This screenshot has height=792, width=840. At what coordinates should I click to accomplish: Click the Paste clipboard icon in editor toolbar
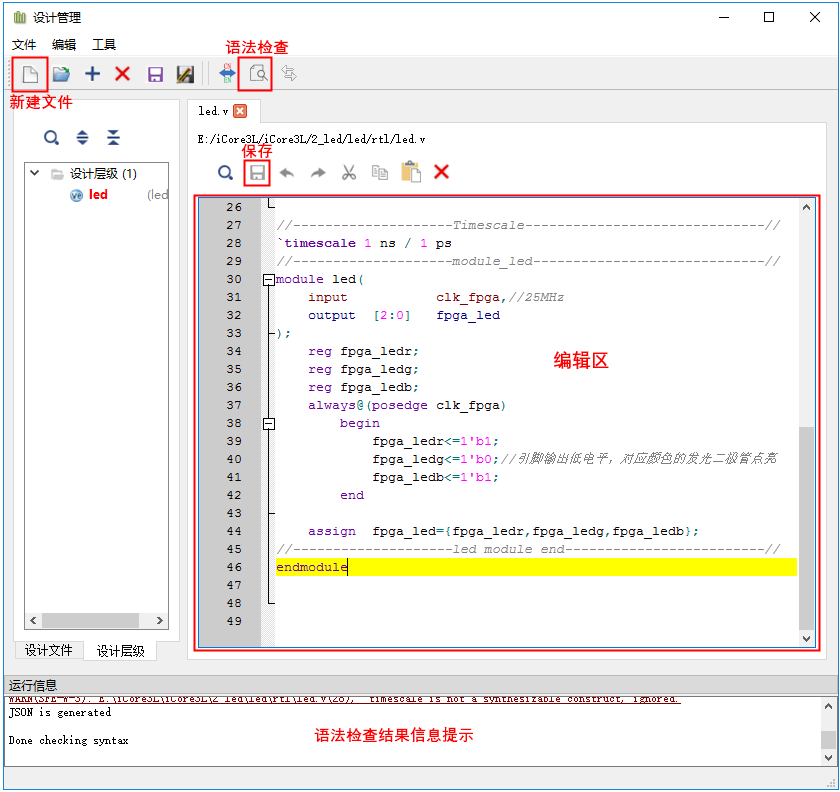coord(410,173)
